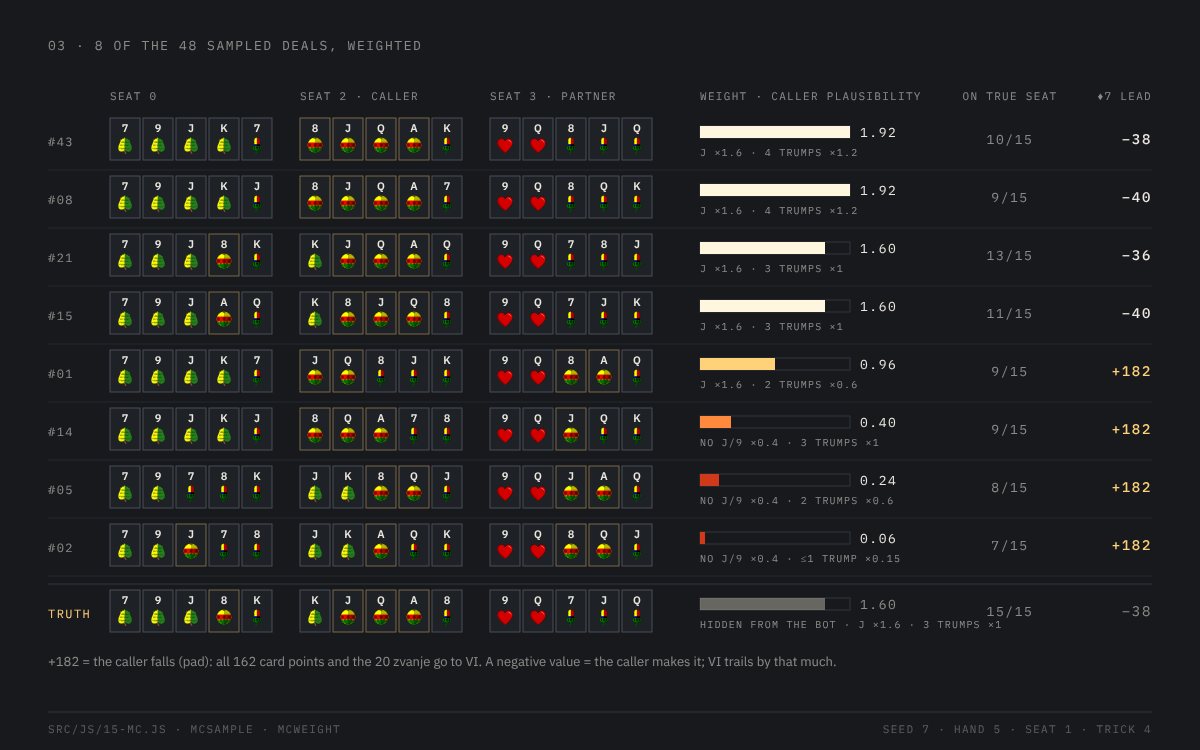Viewport: 1200px width, 750px height.
Task: Select the 8 of bells in row #21 seat 0
Action: (x=224, y=255)
